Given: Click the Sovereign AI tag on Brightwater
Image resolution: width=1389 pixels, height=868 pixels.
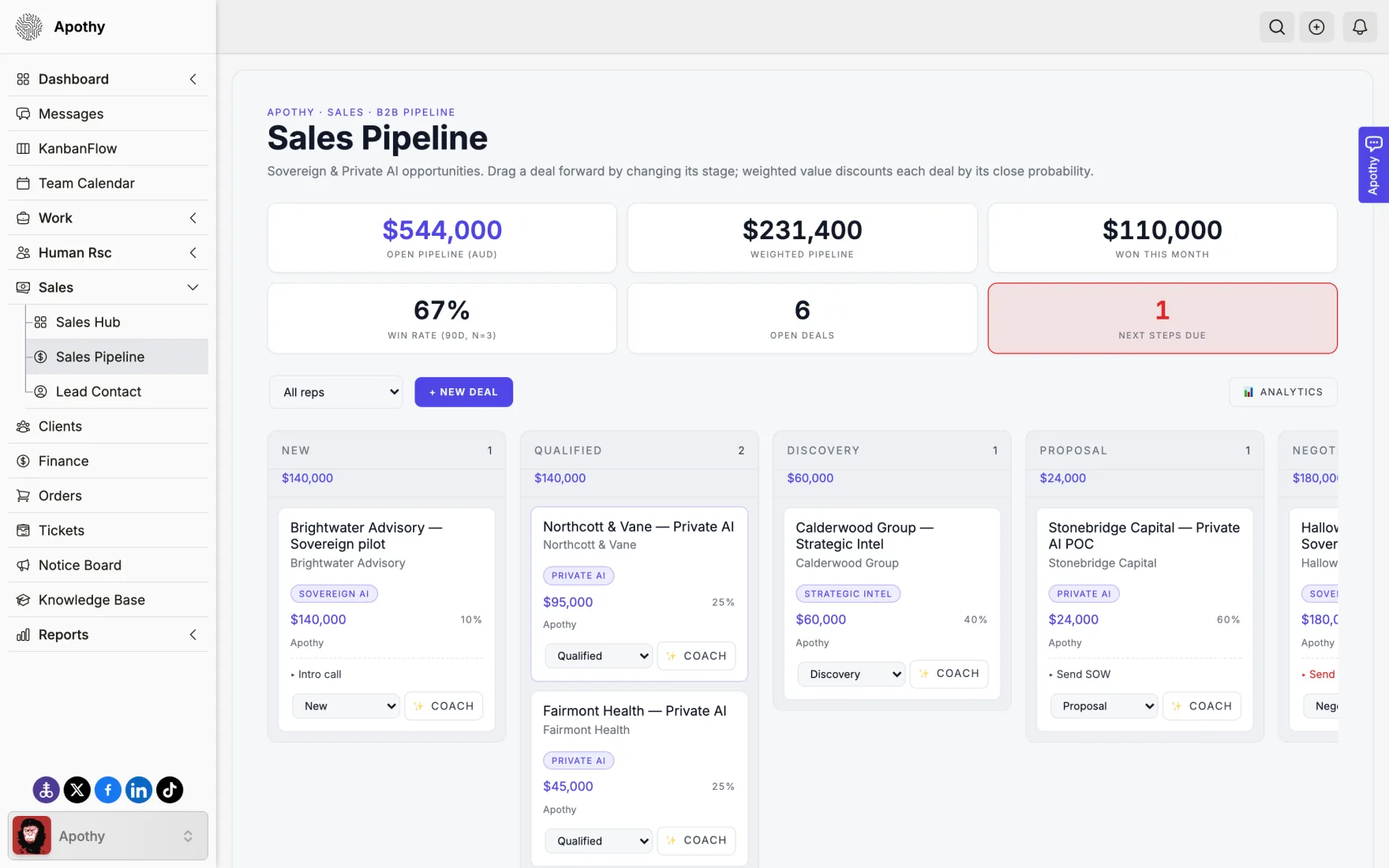Looking at the screenshot, I should [x=334, y=594].
